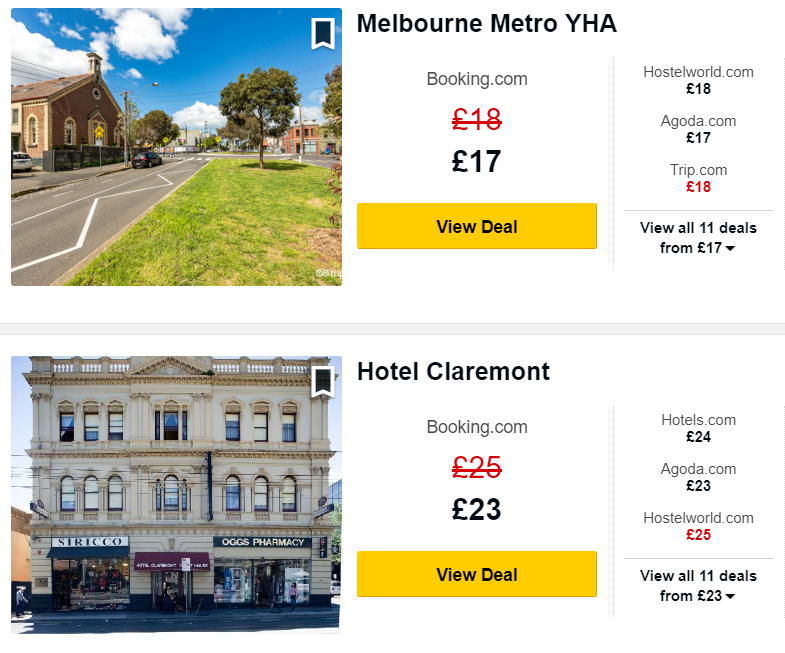This screenshot has width=785, height=653.
Task: Select Hotels.com £24 deal
Action: (x=698, y=428)
